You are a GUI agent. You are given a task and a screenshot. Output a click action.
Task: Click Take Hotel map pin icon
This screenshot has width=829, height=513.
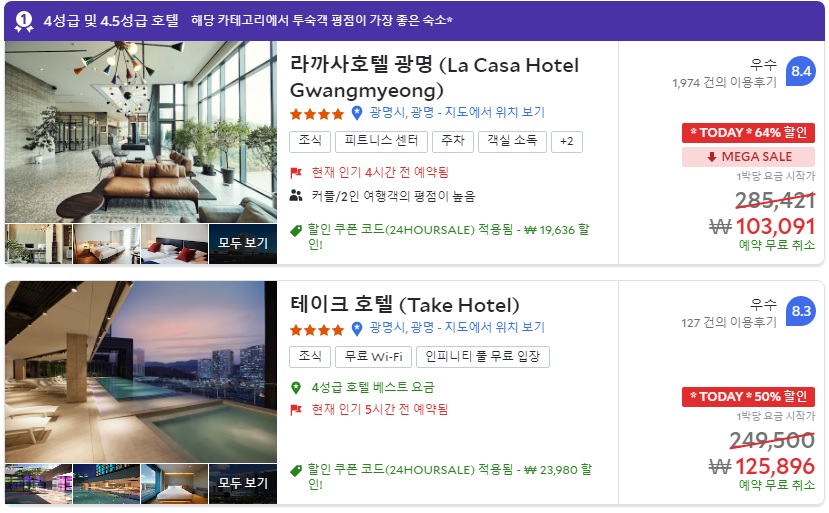[357, 328]
